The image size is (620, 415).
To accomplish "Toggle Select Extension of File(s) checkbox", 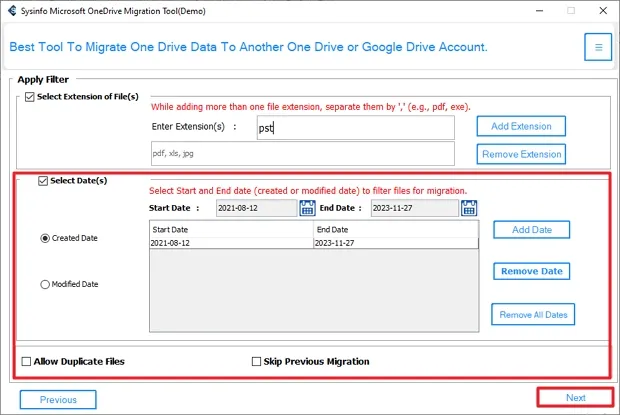I will [x=28, y=95].
